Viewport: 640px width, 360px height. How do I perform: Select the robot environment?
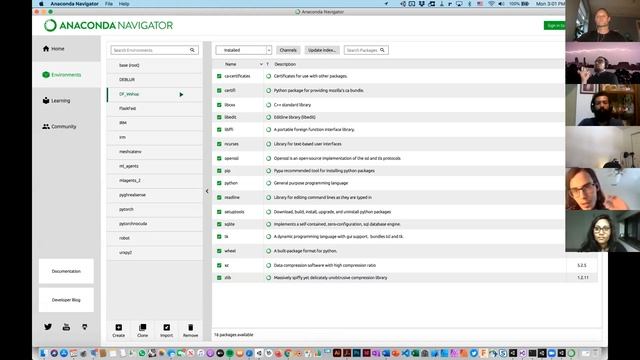pos(154,238)
